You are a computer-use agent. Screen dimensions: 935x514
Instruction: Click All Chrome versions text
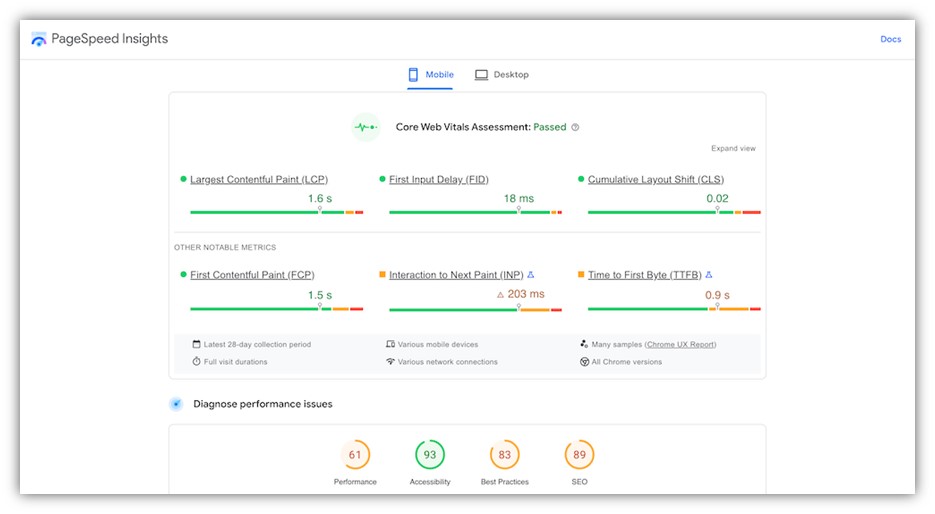coord(626,362)
